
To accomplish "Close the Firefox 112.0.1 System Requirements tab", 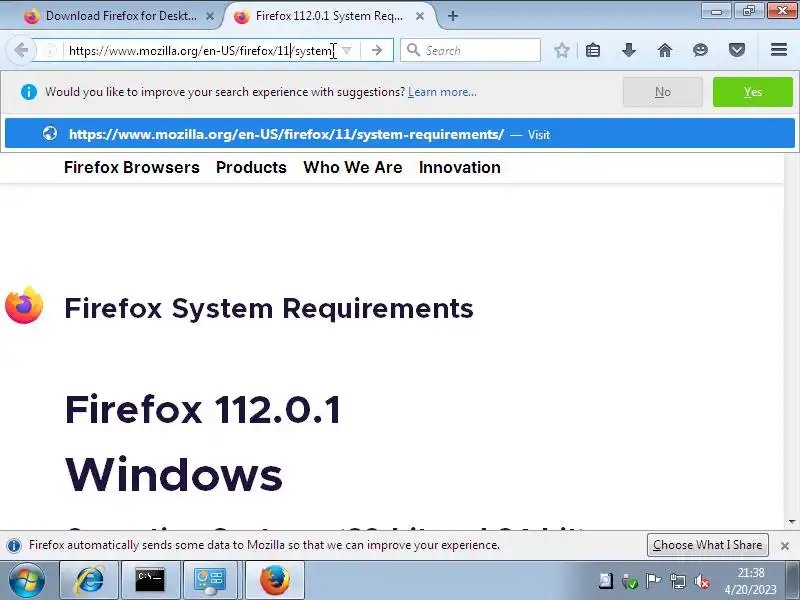I will point(419,16).
